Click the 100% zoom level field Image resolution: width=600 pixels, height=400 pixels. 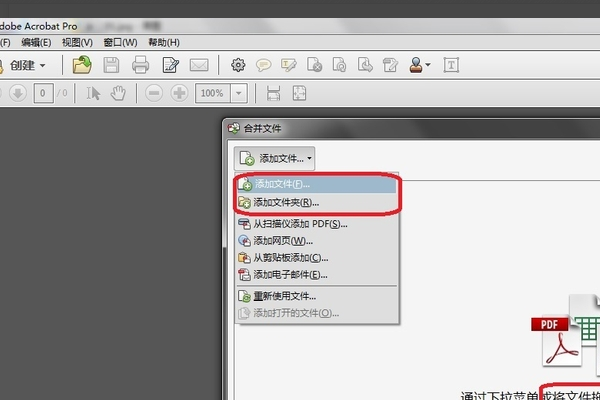point(212,93)
